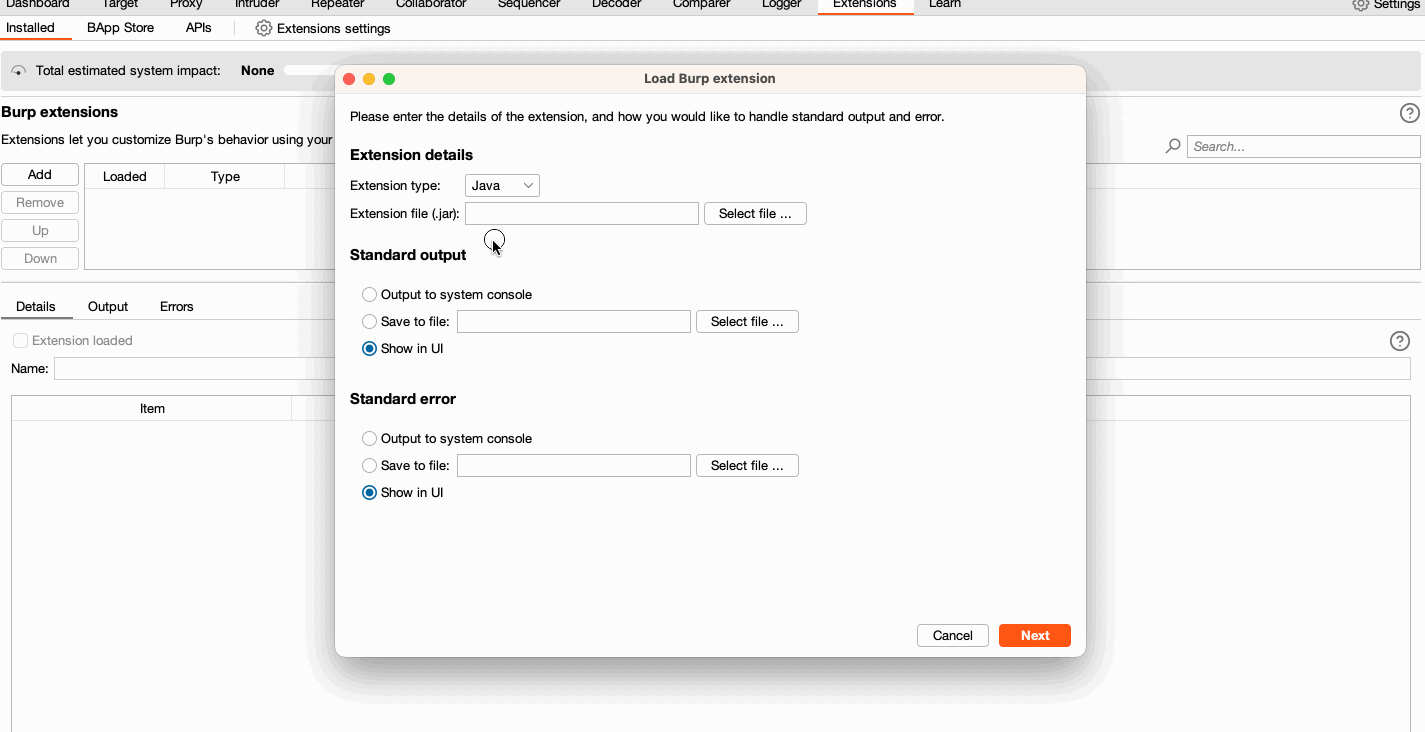Click the Down button
The height and width of the screenshot is (732, 1425).
point(40,259)
